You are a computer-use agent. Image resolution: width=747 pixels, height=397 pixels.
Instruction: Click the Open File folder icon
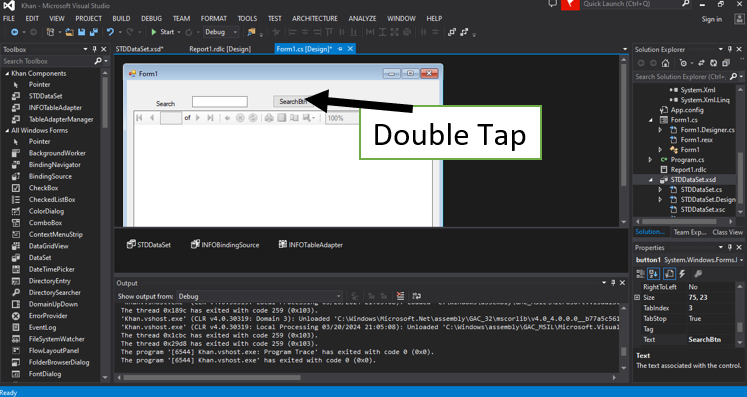pyautogui.click(x=70, y=32)
